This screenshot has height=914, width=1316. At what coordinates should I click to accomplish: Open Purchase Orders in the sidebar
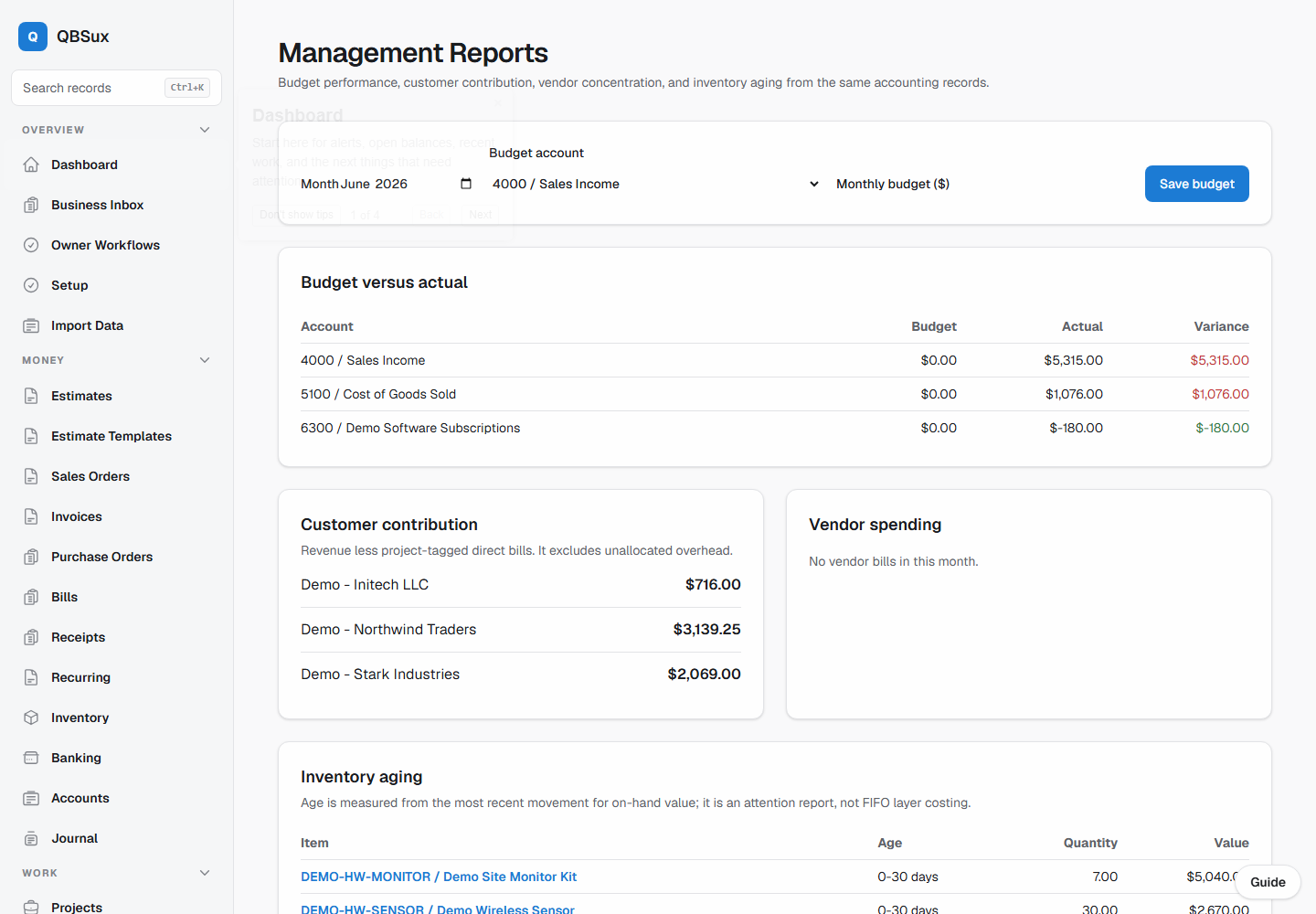[116, 557]
